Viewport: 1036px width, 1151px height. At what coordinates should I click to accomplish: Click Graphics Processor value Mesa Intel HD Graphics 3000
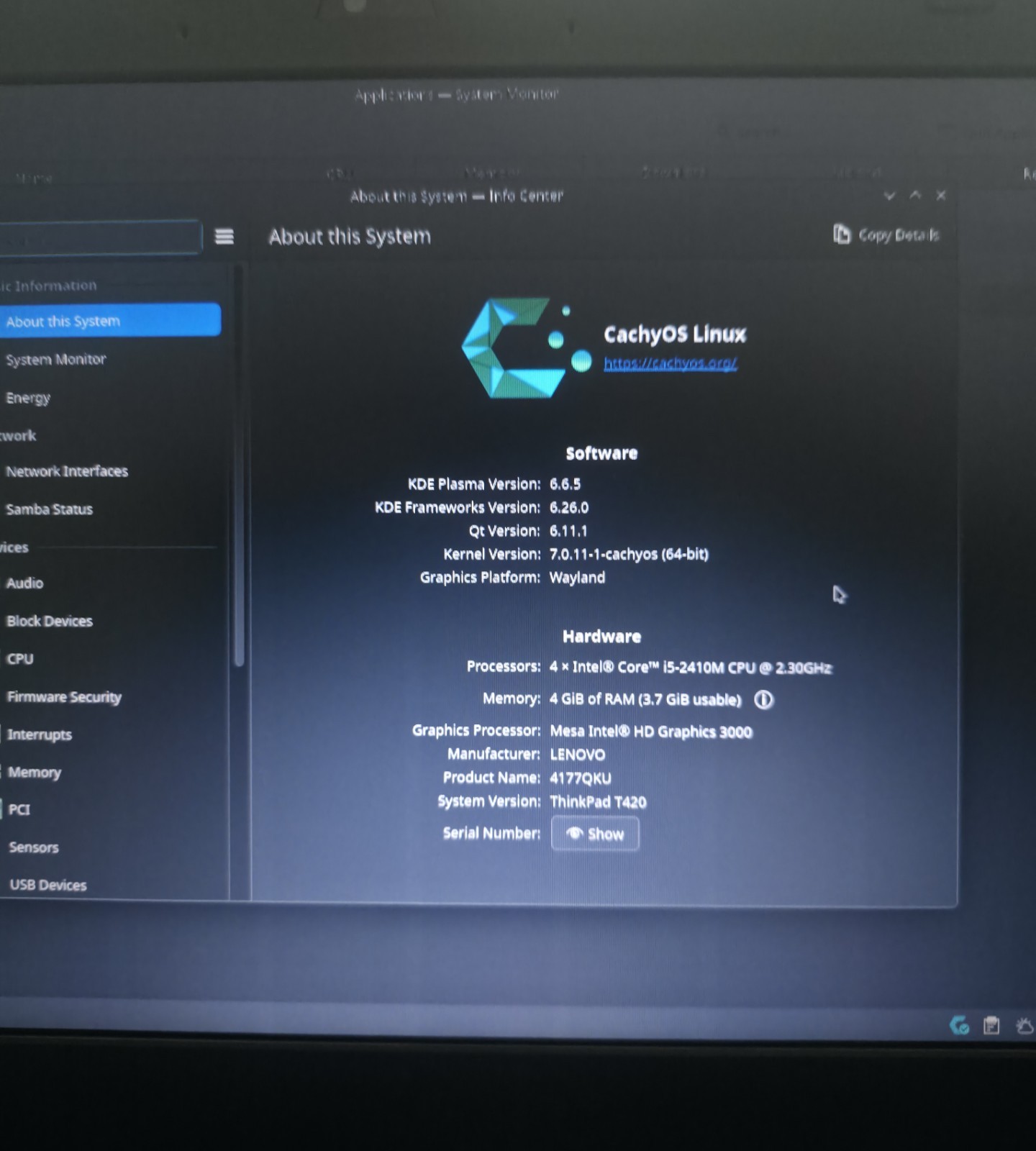click(651, 732)
